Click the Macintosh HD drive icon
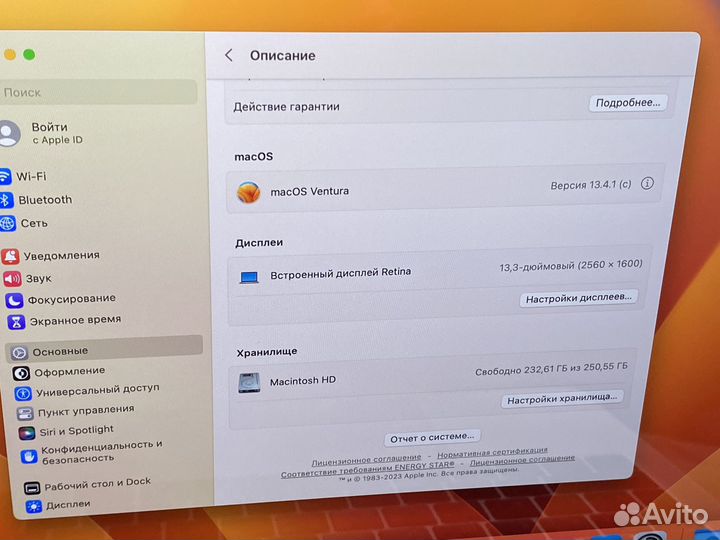The width and height of the screenshot is (720, 540). click(x=249, y=382)
